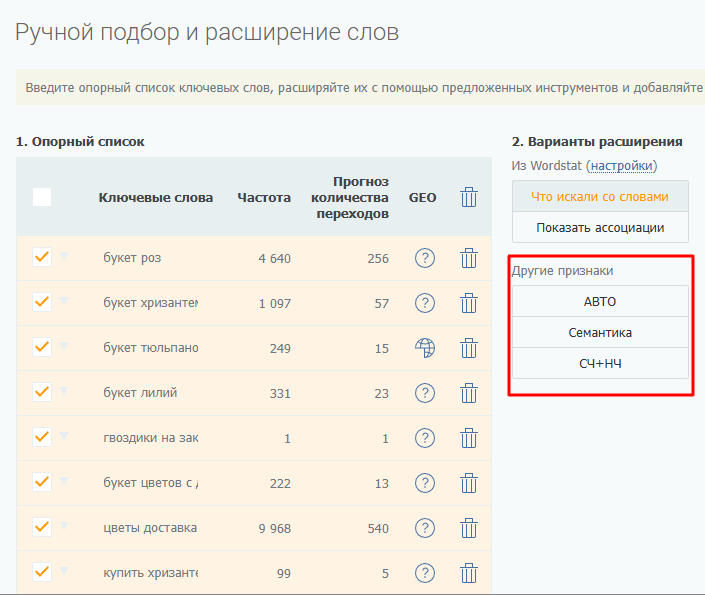Delete the букет роз keyword row
Image resolution: width=705 pixels, height=595 pixels.
pyautogui.click(x=468, y=258)
